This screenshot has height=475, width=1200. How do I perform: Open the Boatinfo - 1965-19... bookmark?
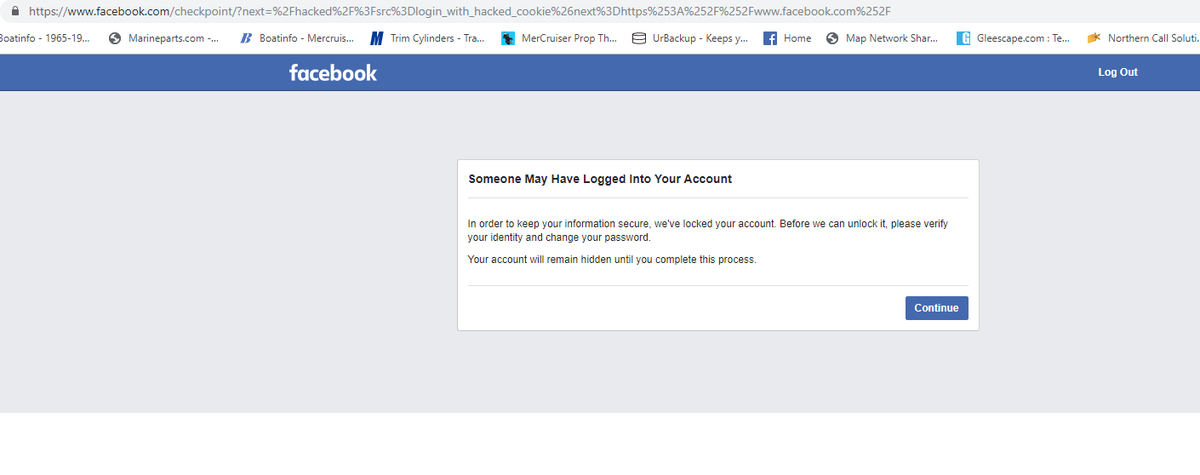[x=46, y=39]
